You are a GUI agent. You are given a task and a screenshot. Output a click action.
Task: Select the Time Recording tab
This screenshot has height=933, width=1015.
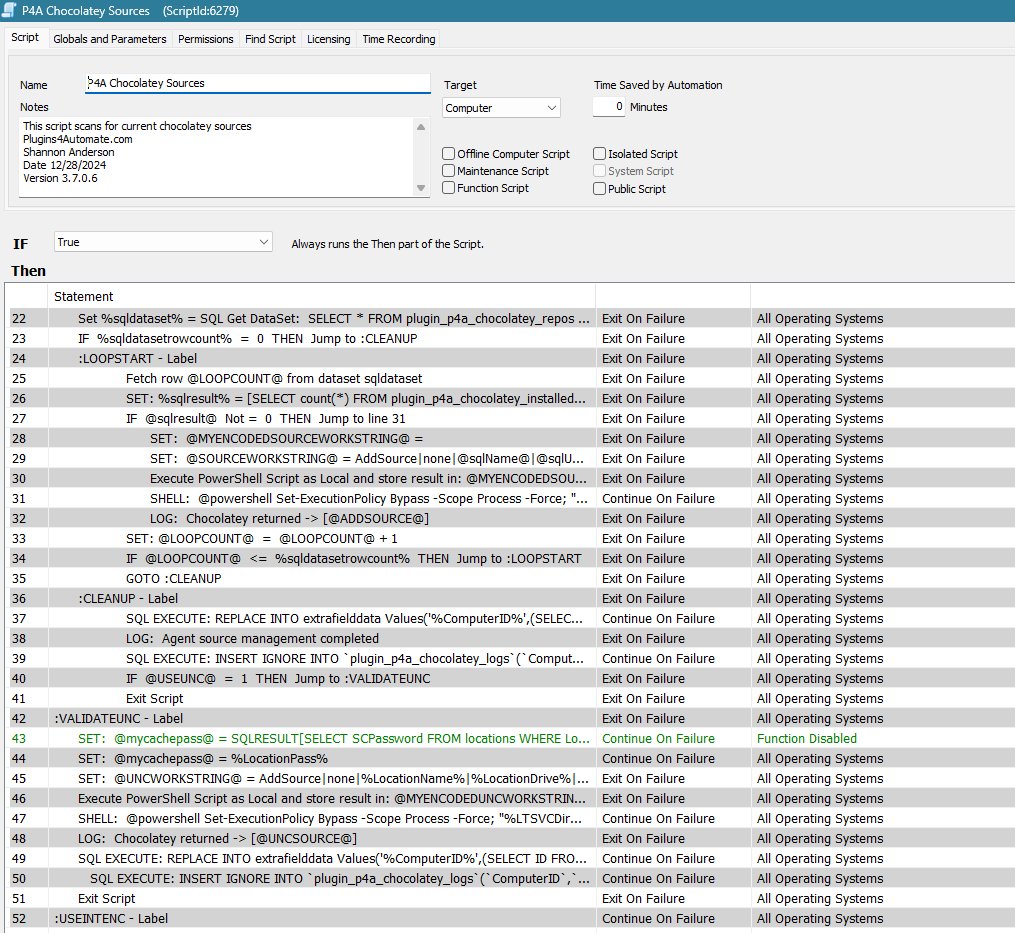(398, 39)
